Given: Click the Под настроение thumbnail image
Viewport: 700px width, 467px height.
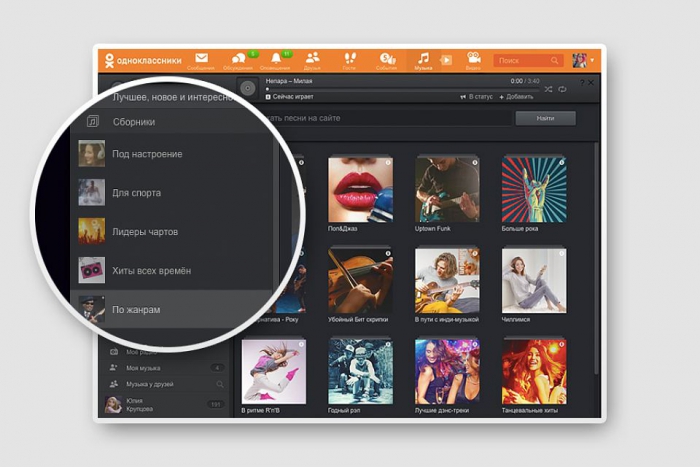Looking at the screenshot, I should click(x=92, y=154).
